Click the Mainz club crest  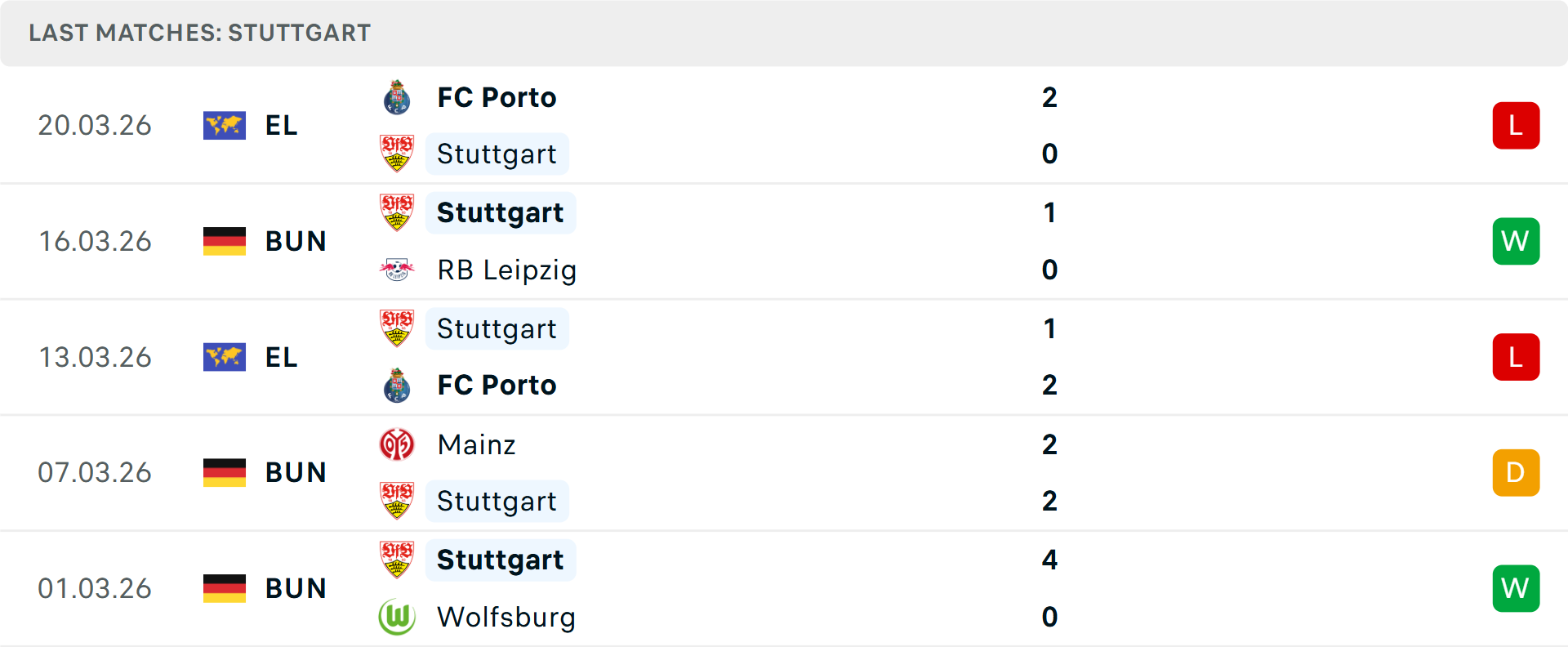398,444
